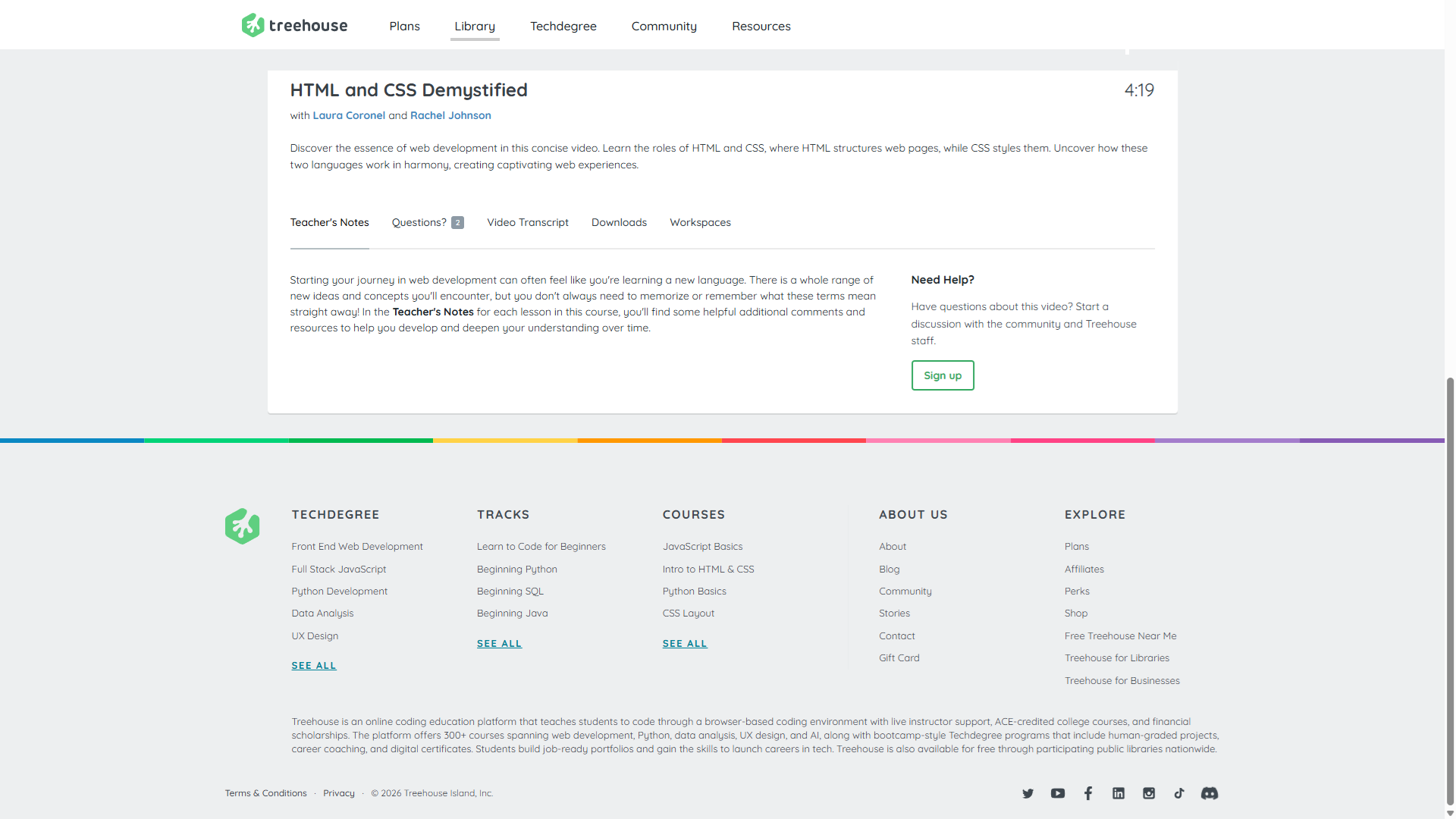The width and height of the screenshot is (1456, 819).
Task: Open Free Treehouse Near Me link
Action: 1121,635
